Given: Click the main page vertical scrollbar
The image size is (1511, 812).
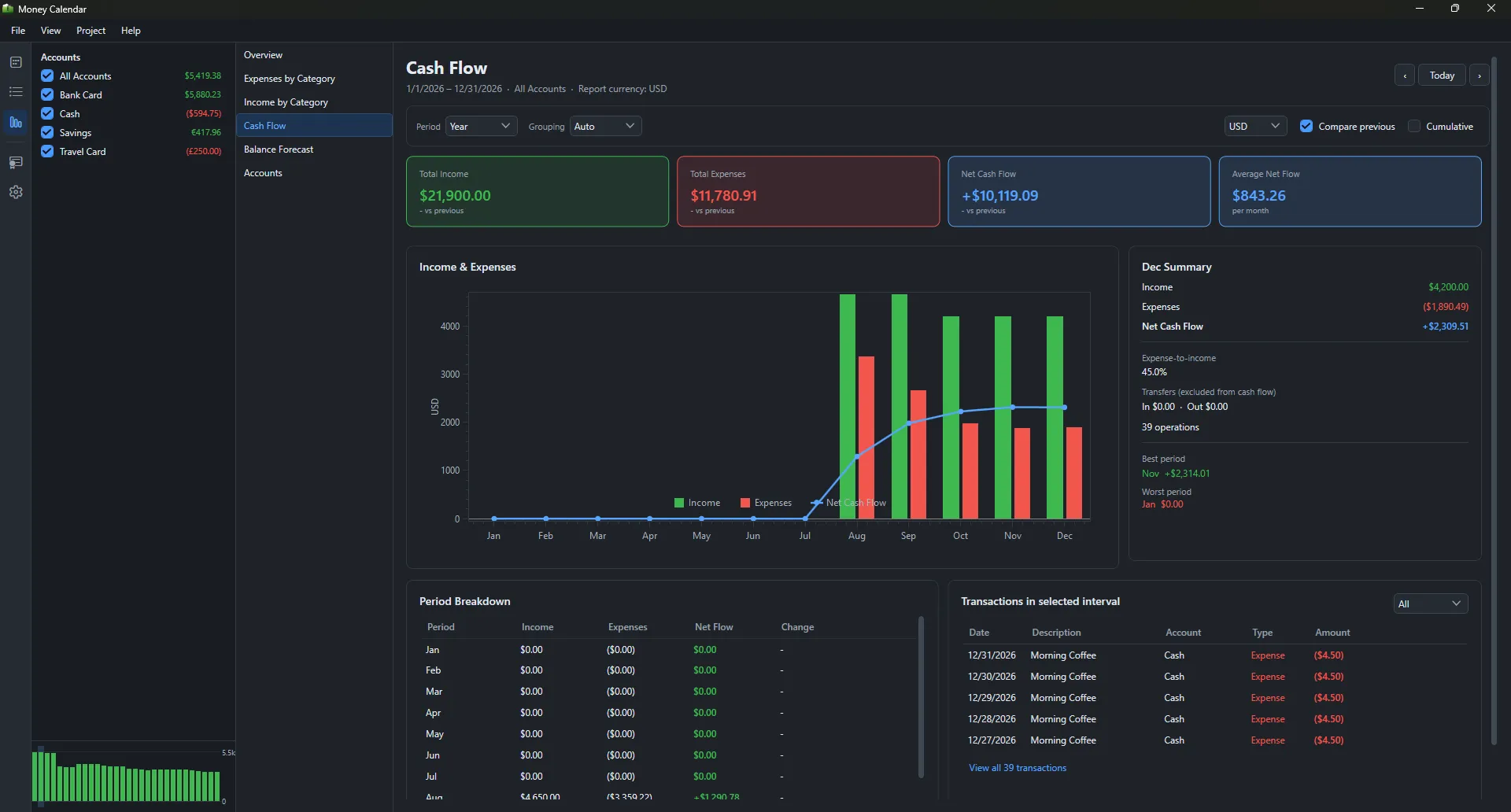Looking at the screenshot, I should coord(1494,401).
